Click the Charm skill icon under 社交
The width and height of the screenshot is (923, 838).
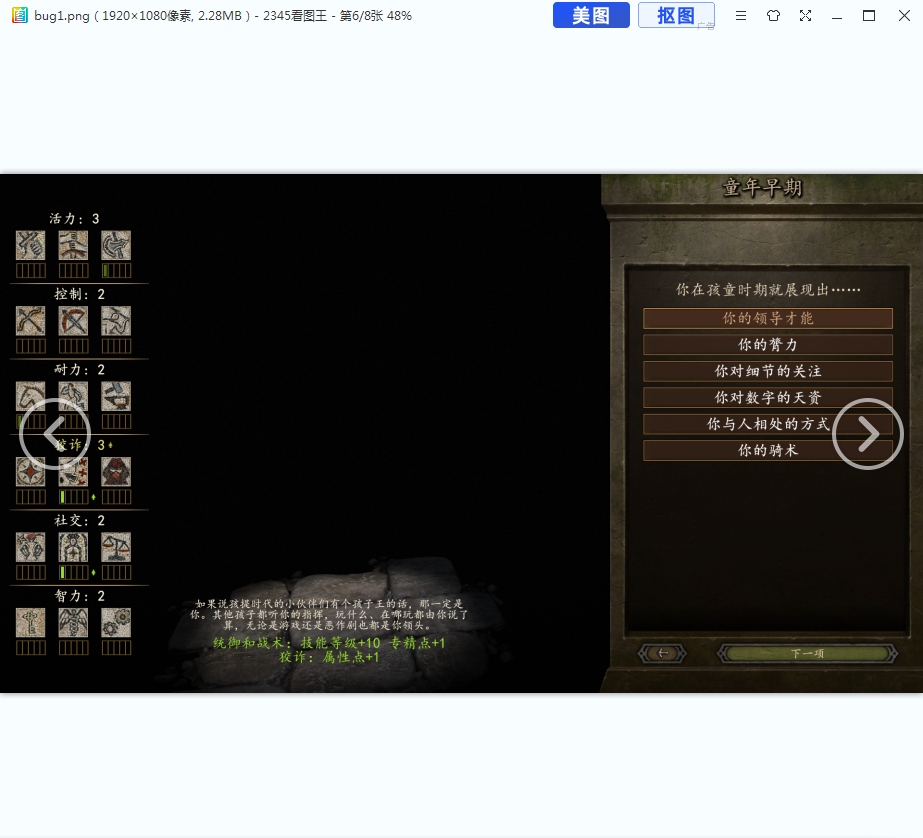coord(31,547)
